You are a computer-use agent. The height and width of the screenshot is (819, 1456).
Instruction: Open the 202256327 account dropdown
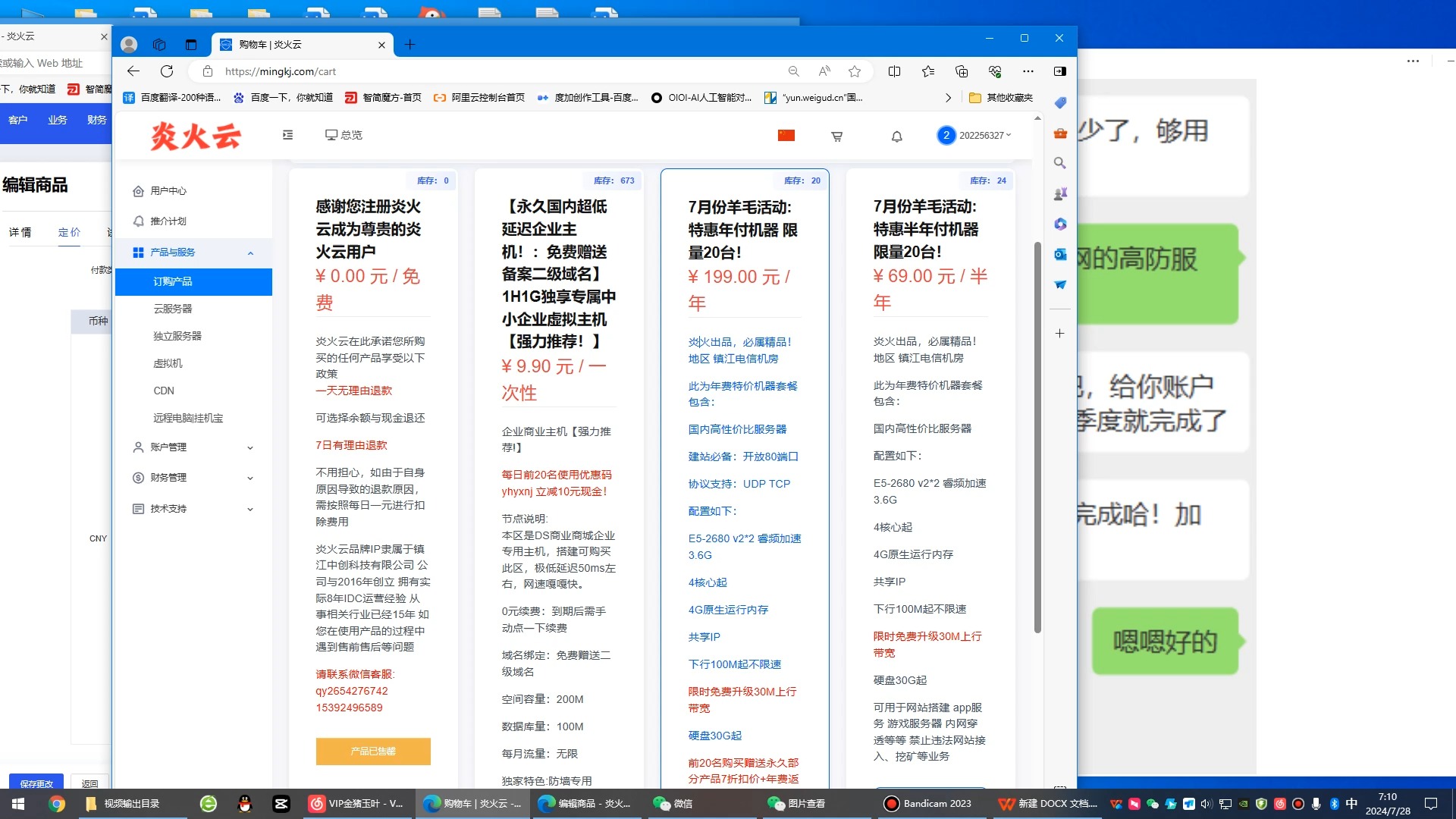(x=974, y=136)
